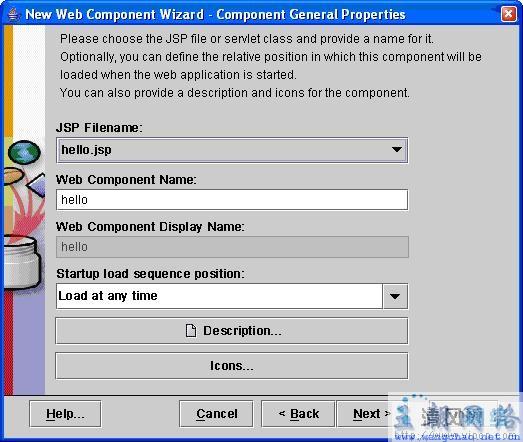This screenshot has height=442, width=523.
Task: Click the document icon on Description button
Action: click(191, 331)
